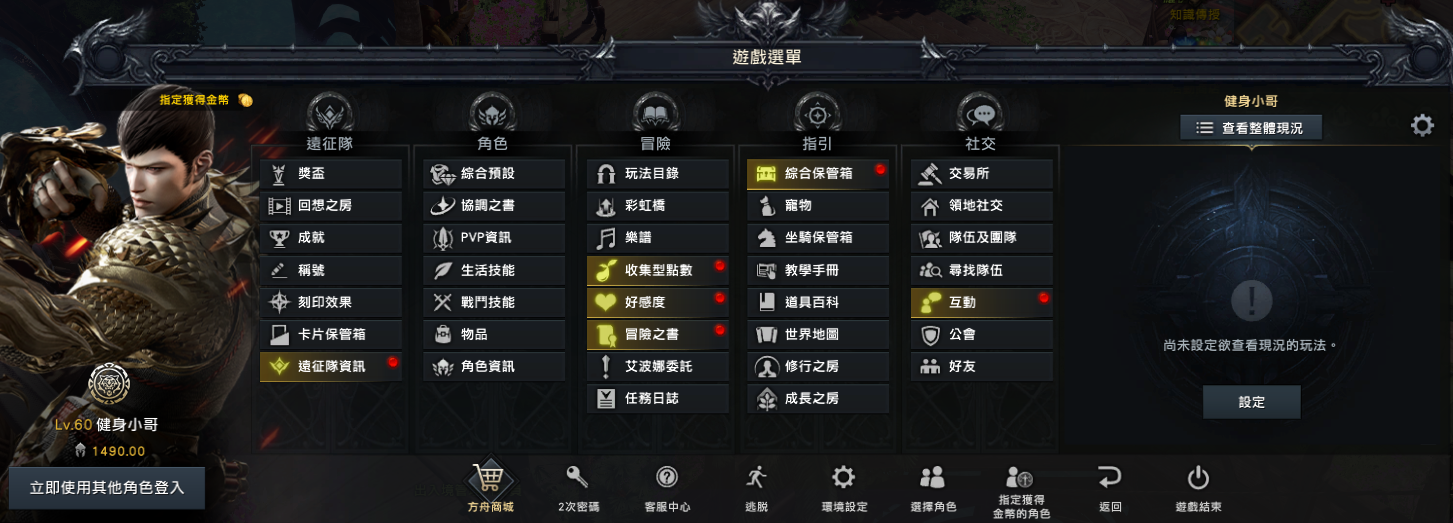The height and width of the screenshot is (523, 1453).
Task: Open 世界地圖 under 指引
Action: click(x=818, y=334)
